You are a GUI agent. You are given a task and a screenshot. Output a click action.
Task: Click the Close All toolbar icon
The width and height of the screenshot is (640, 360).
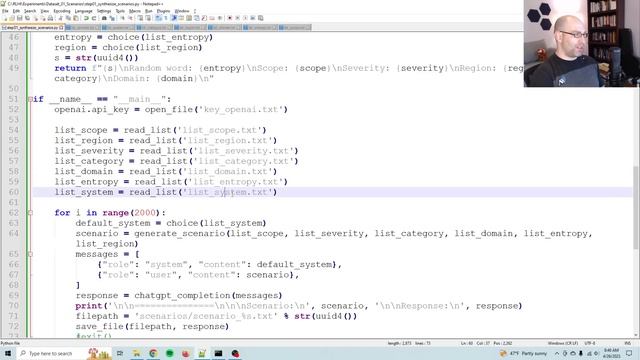click(43, 18)
